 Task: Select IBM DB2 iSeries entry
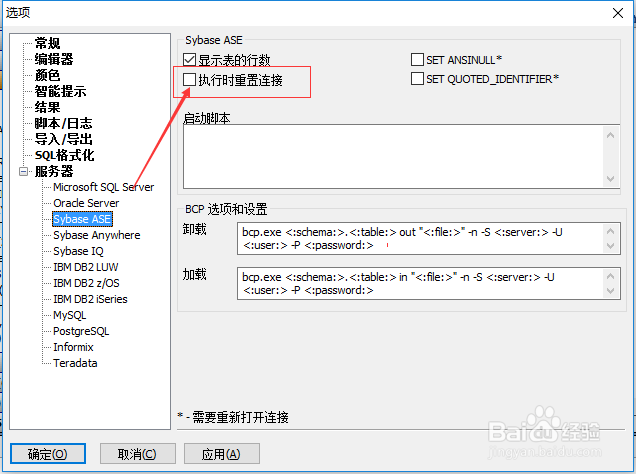coord(90,299)
